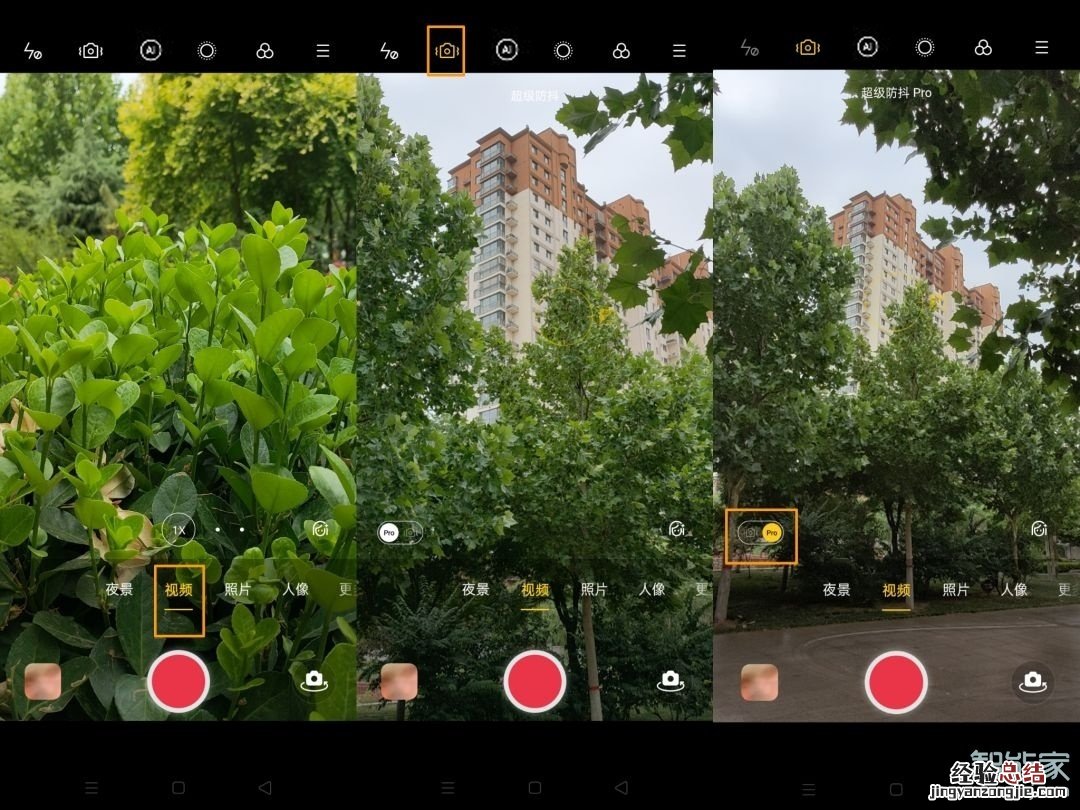Switch Pro stabilization toggle in middle screen
Viewport: 1080px width, 810px height.
pos(400,532)
